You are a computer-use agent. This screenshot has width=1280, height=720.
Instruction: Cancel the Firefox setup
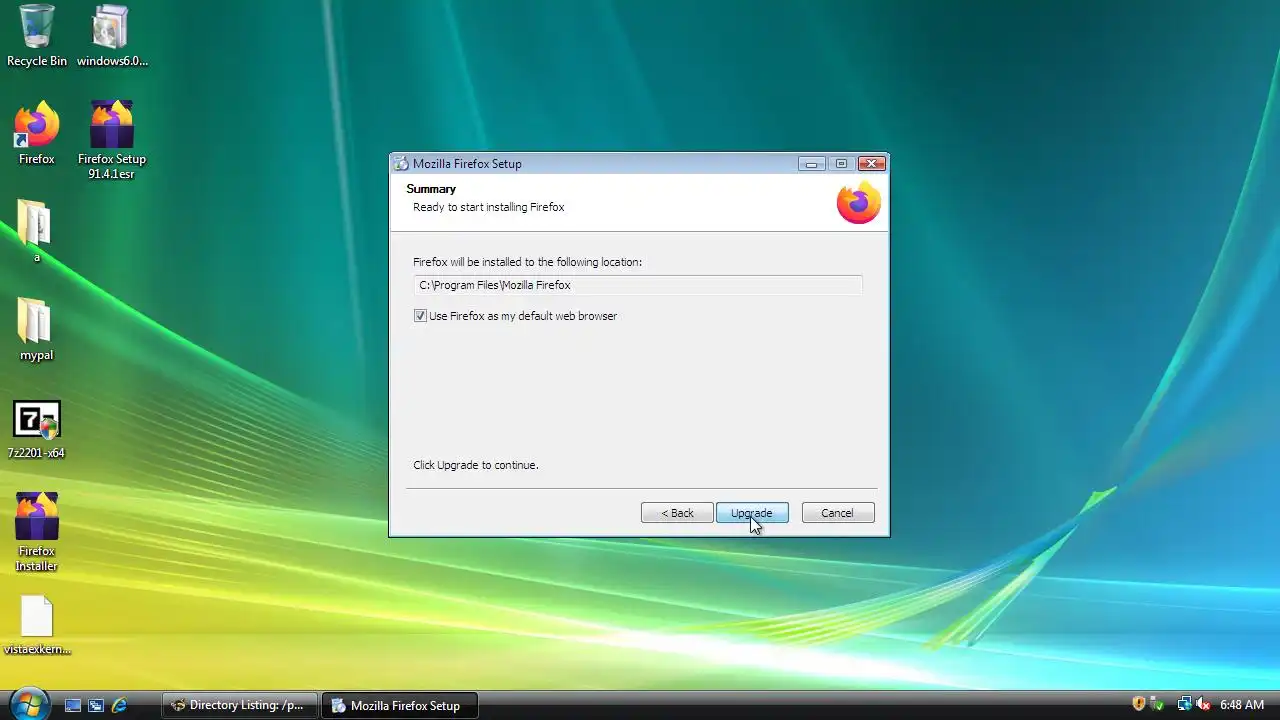tap(838, 513)
